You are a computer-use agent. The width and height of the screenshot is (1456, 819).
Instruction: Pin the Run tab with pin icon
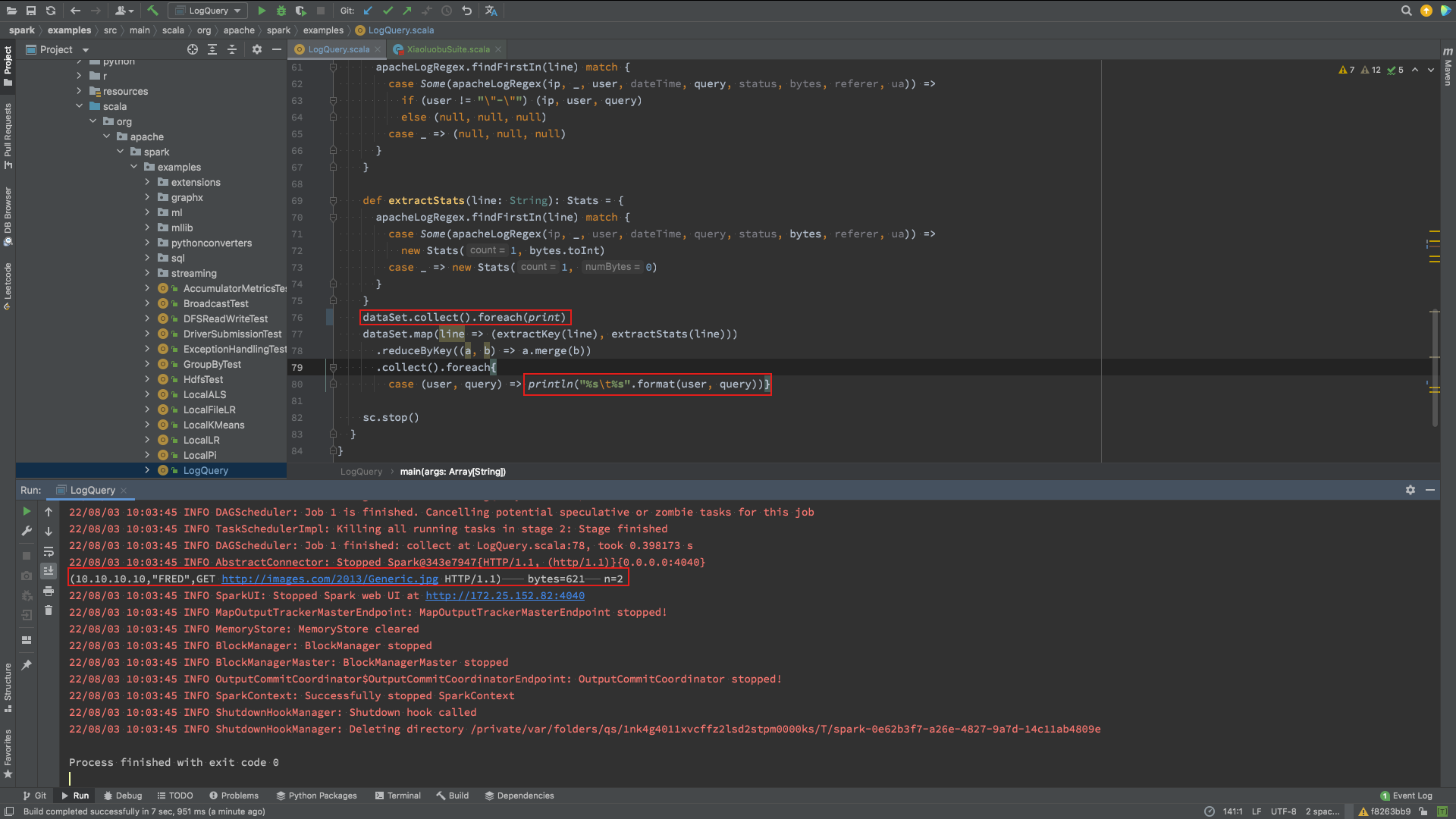pos(27,665)
